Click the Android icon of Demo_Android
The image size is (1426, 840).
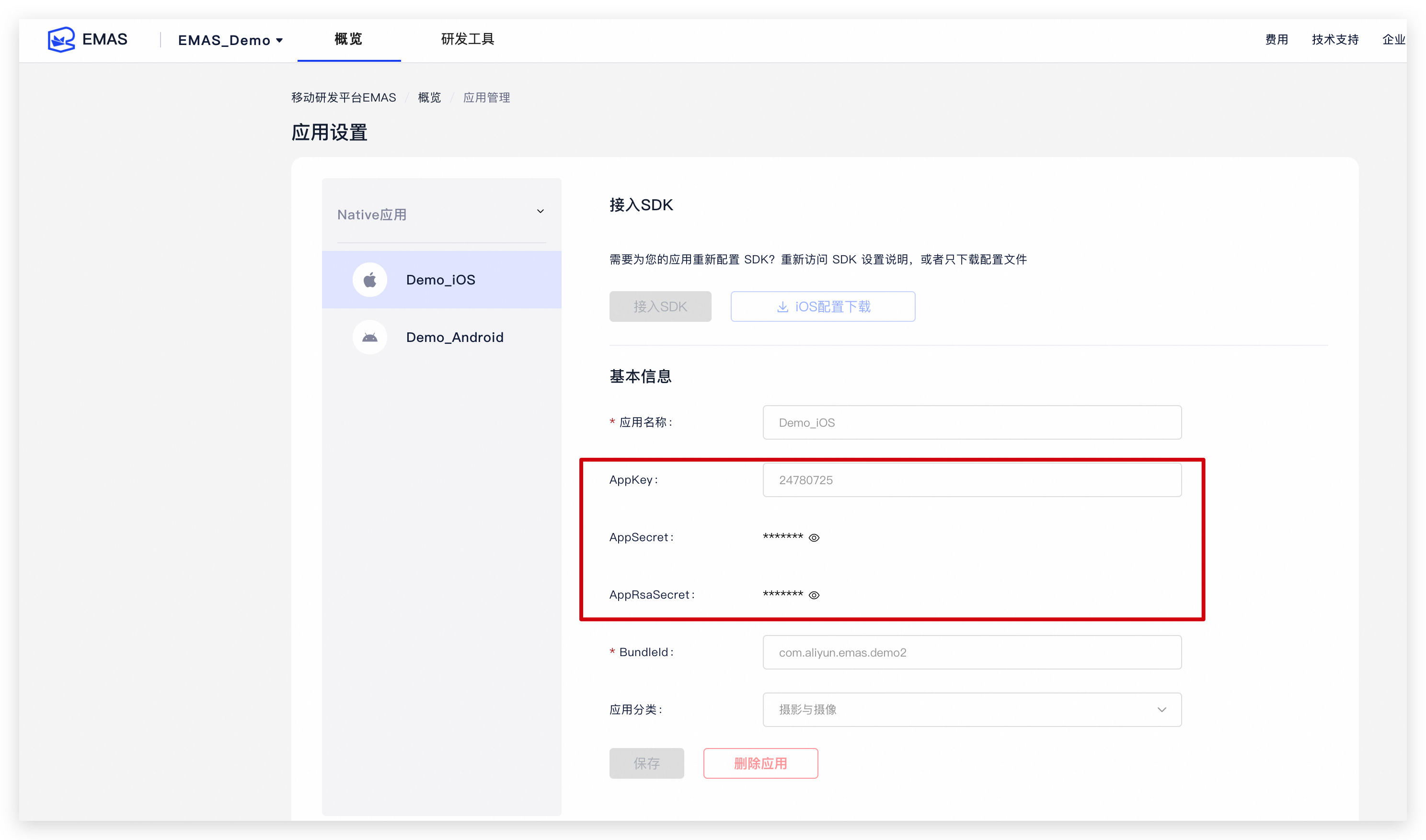point(370,337)
